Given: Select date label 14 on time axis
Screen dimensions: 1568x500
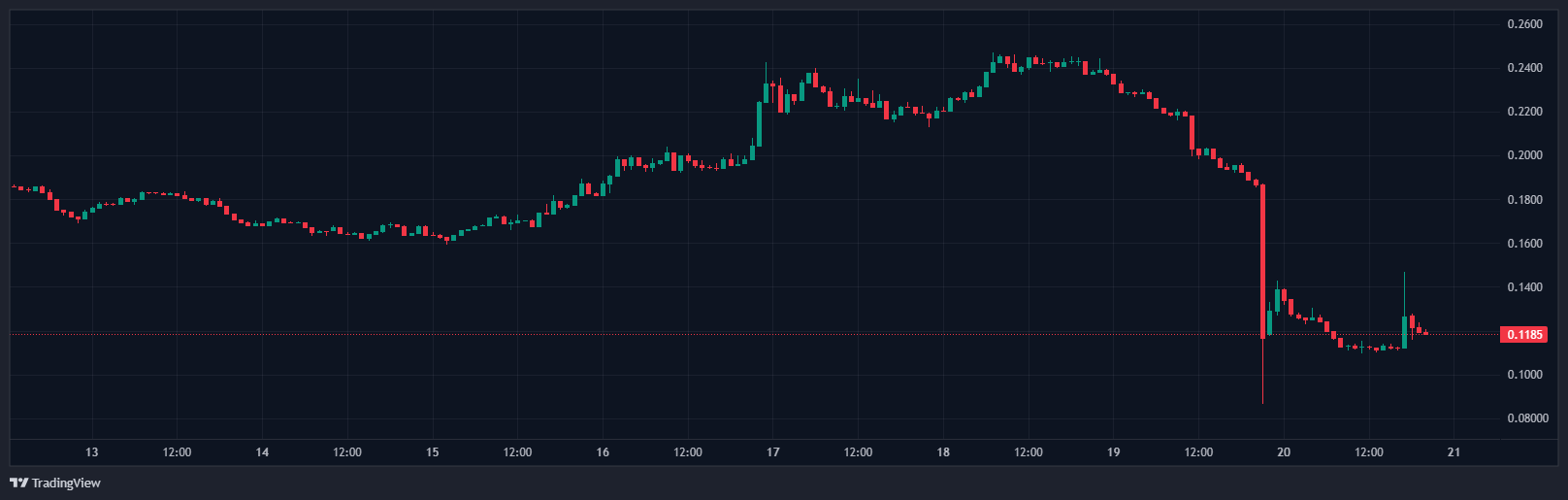Looking at the screenshot, I should click(262, 452).
